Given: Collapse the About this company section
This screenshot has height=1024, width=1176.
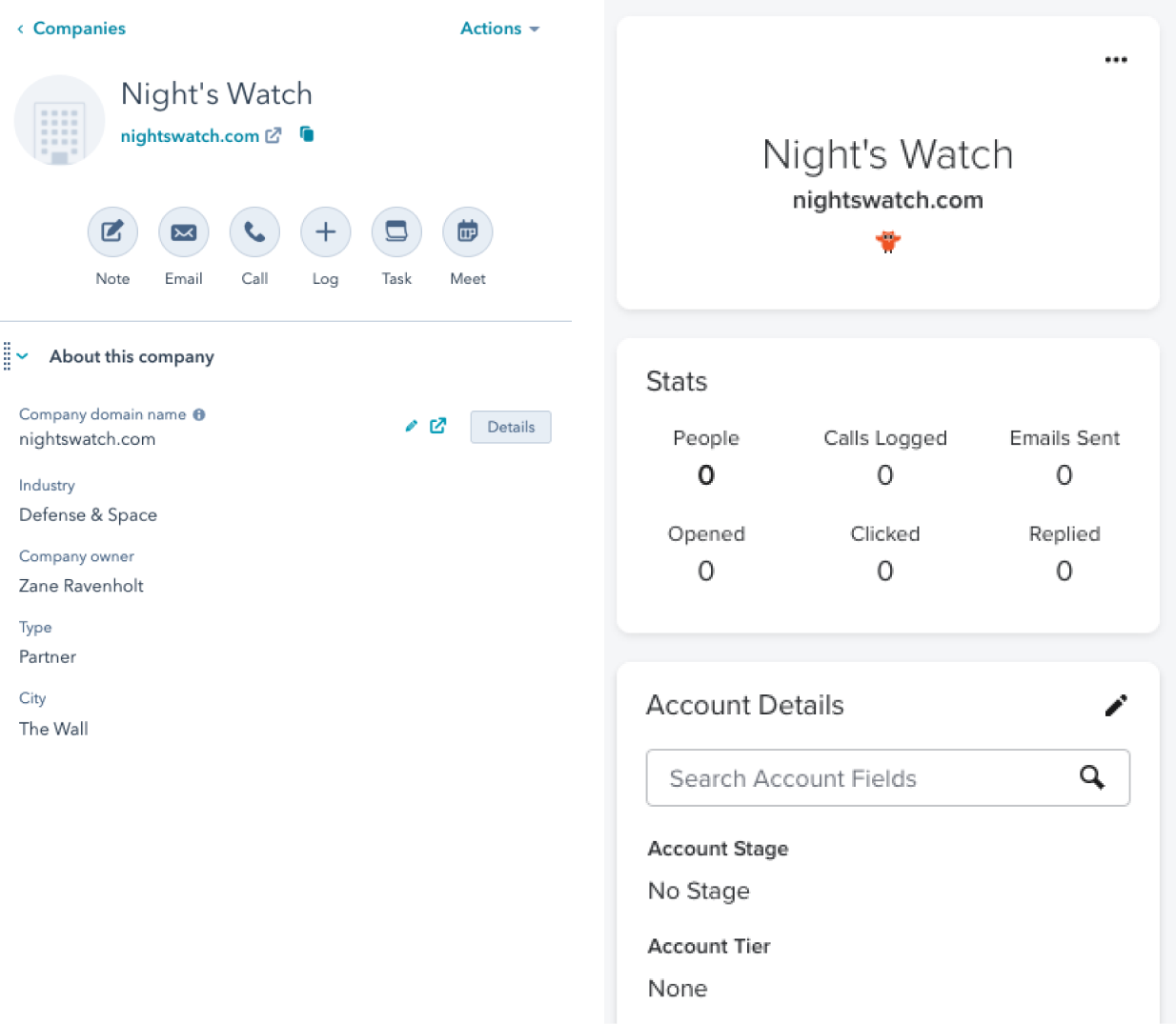Looking at the screenshot, I should click(x=23, y=356).
